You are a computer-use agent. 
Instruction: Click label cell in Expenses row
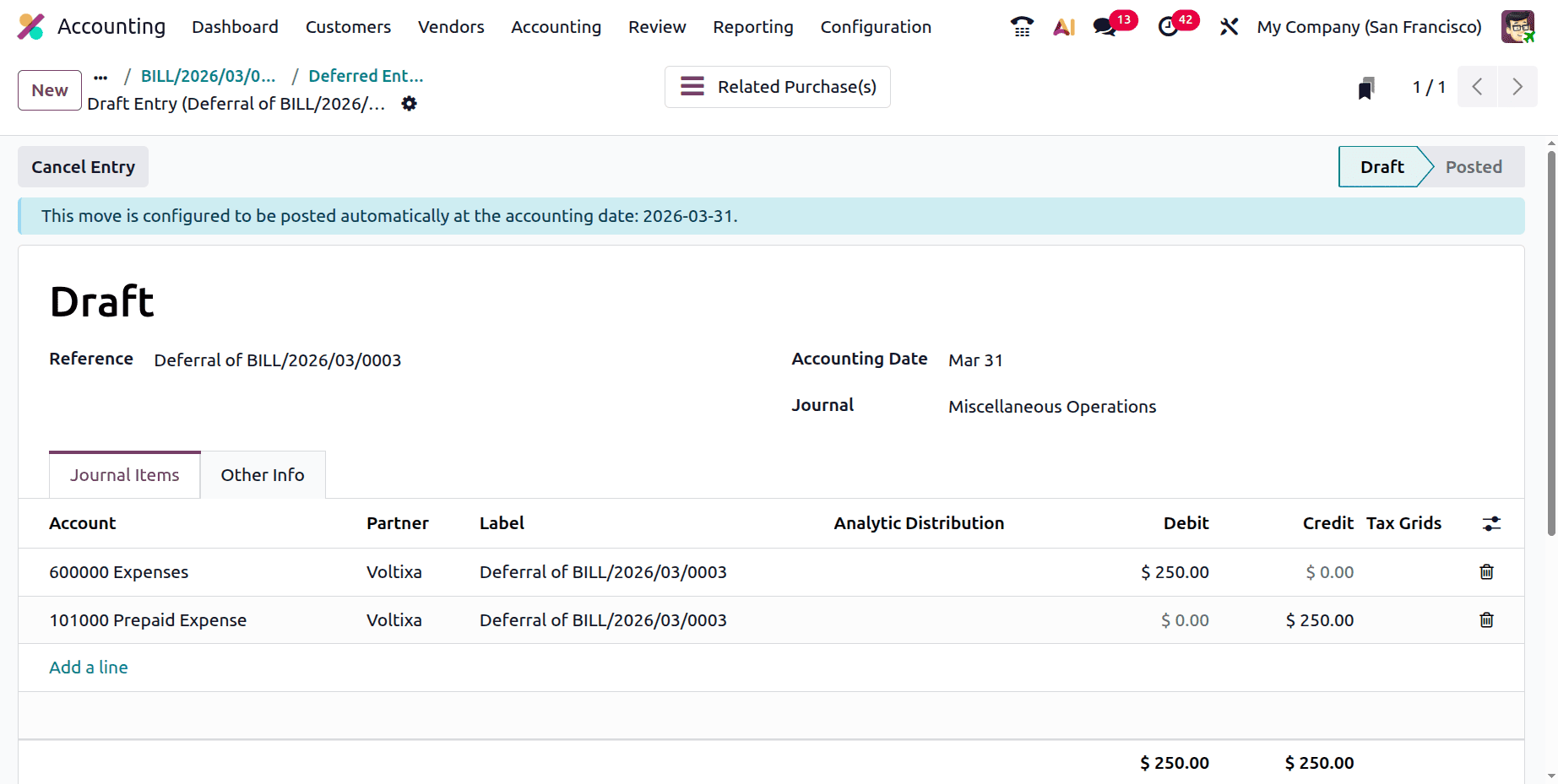tap(603, 572)
